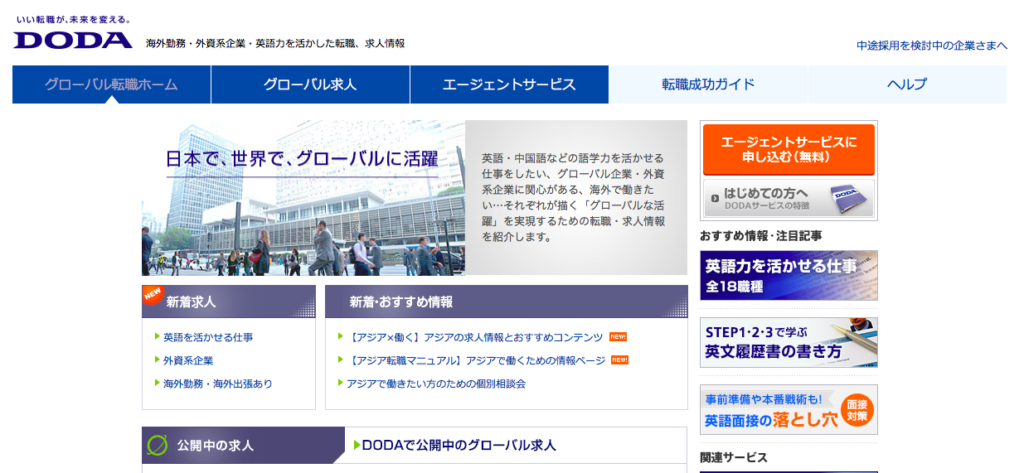Click the hero description paragraph 英語・中国語などの語学力
Screen dimensions: 1024x473
point(573,198)
